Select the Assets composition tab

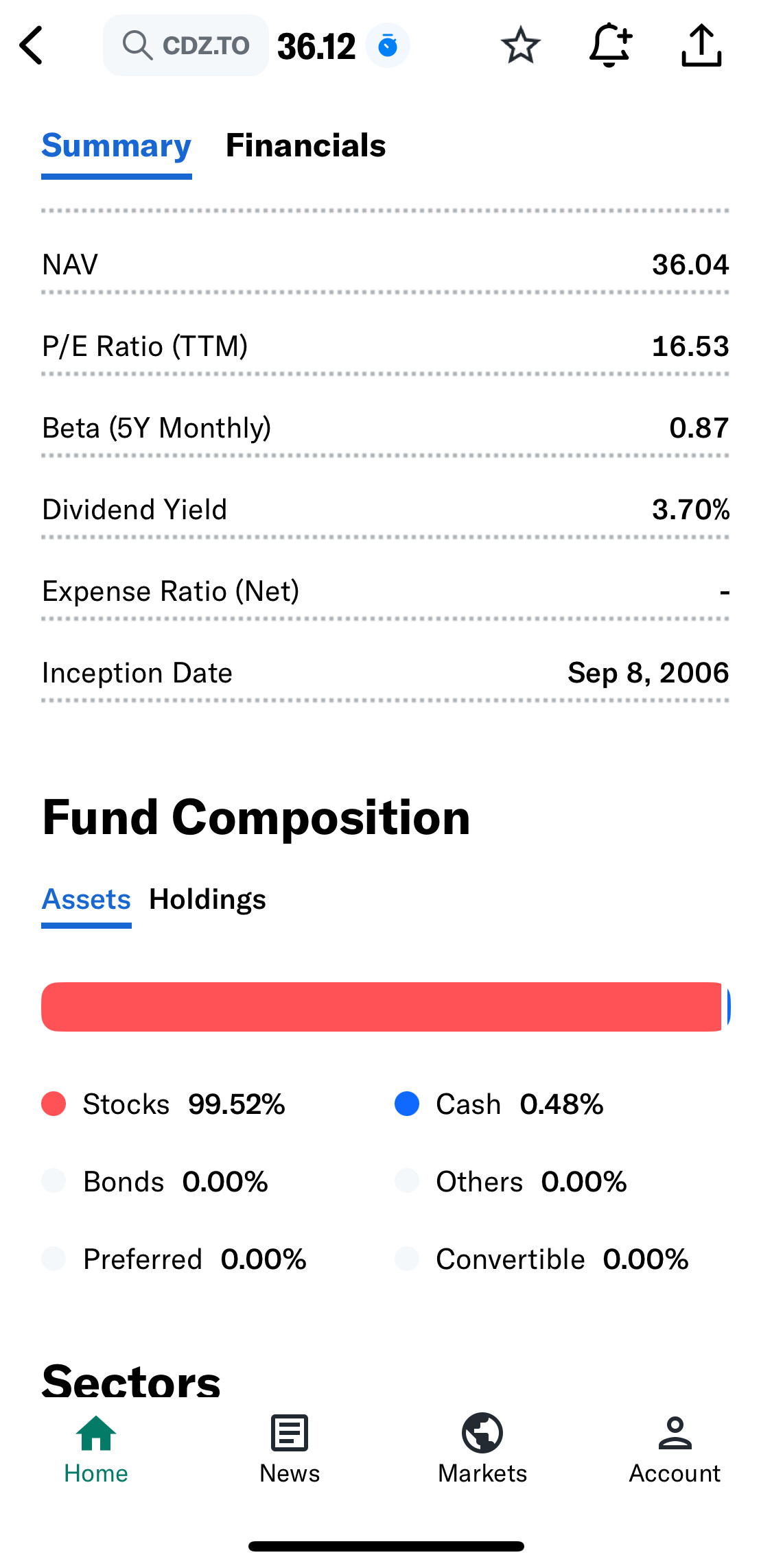pyautogui.click(x=86, y=899)
